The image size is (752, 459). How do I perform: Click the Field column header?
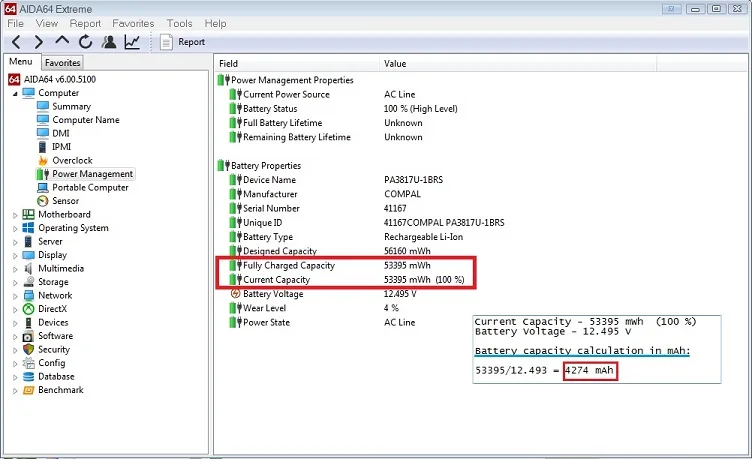pos(297,63)
